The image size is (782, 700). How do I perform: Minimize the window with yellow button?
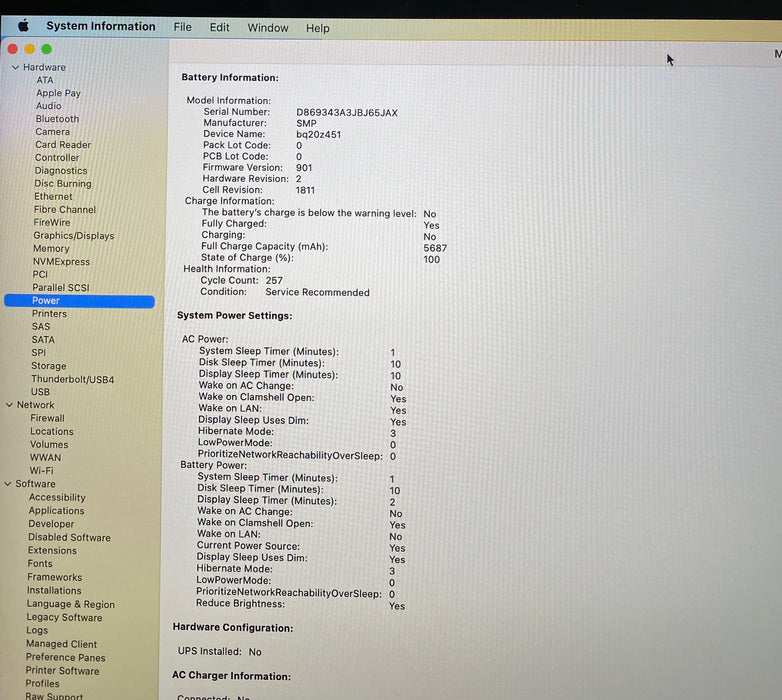coord(29,49)
